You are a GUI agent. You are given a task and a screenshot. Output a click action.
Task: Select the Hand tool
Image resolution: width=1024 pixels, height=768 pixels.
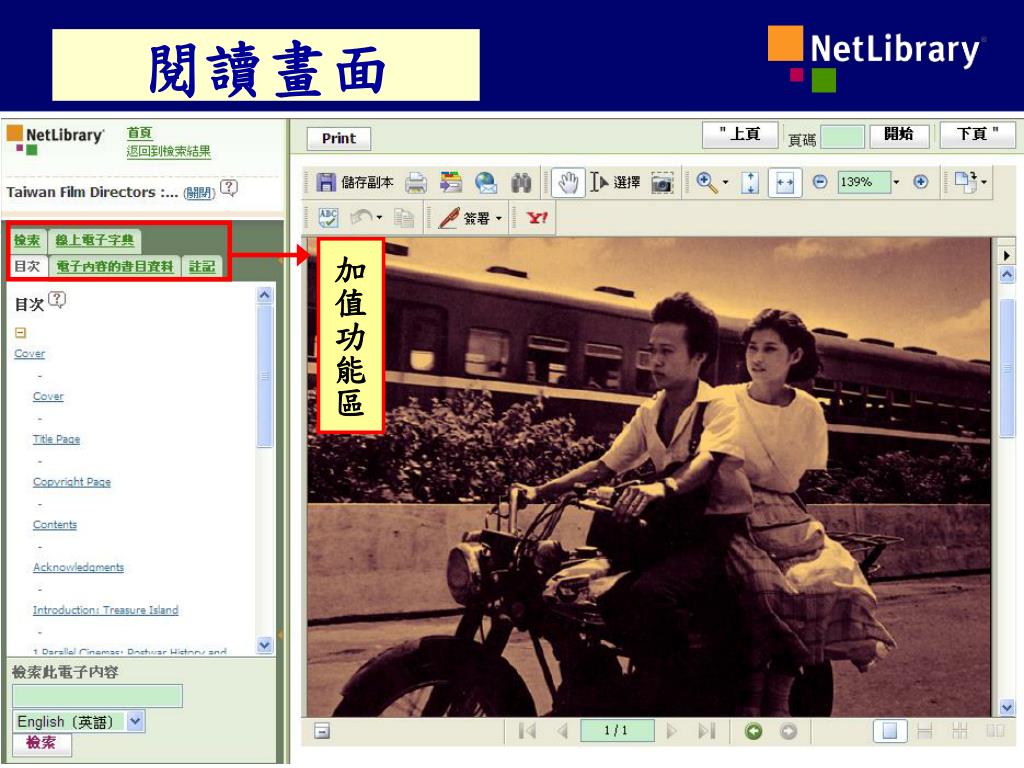(568, 182)
